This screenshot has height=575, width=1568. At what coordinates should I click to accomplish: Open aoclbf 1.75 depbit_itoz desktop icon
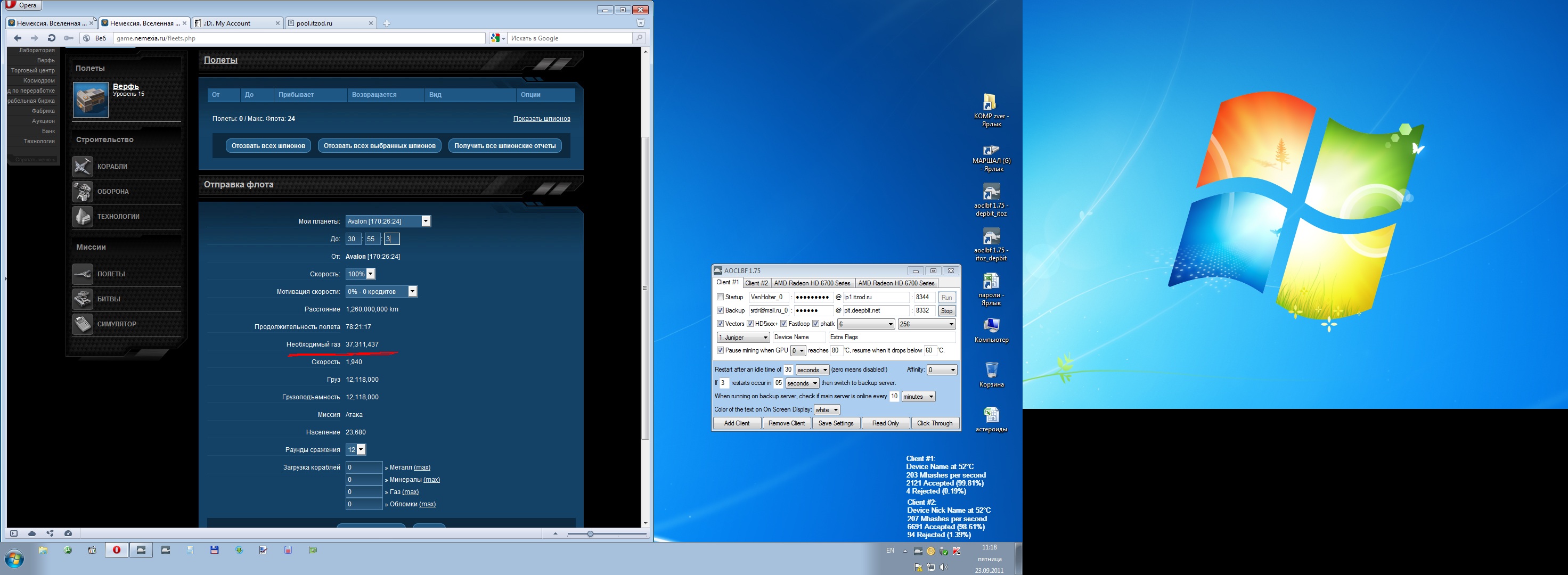click(991, 201)
